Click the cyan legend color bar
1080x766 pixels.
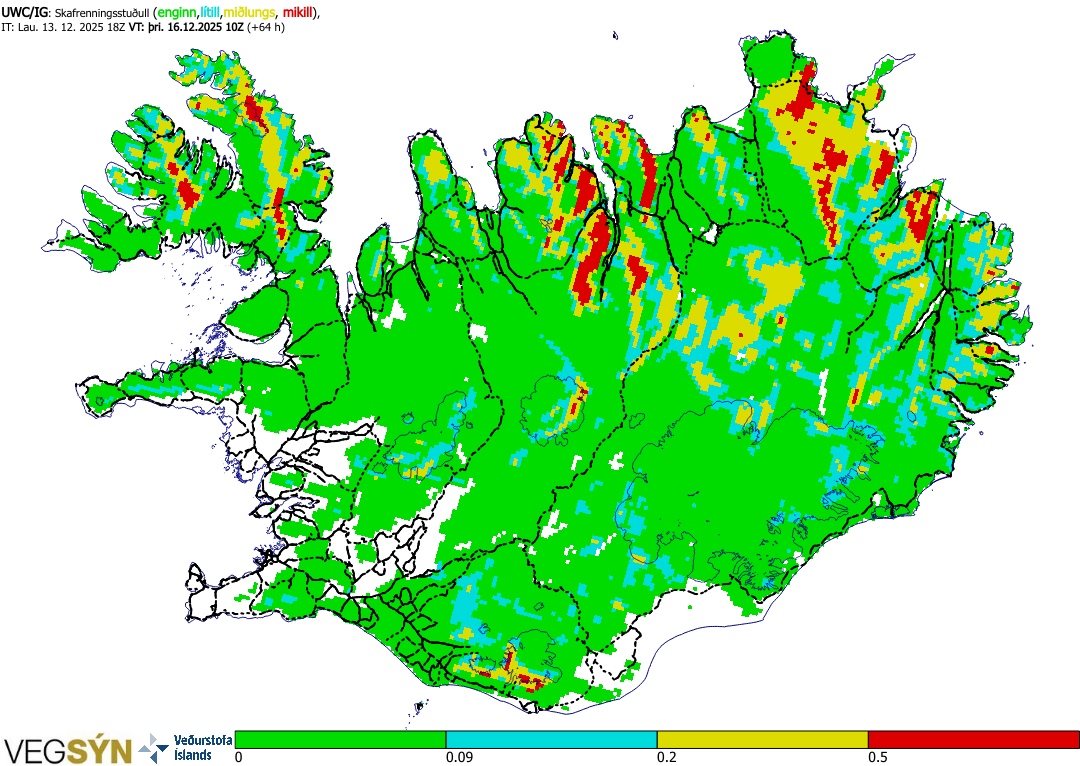(x=552, y=739)
